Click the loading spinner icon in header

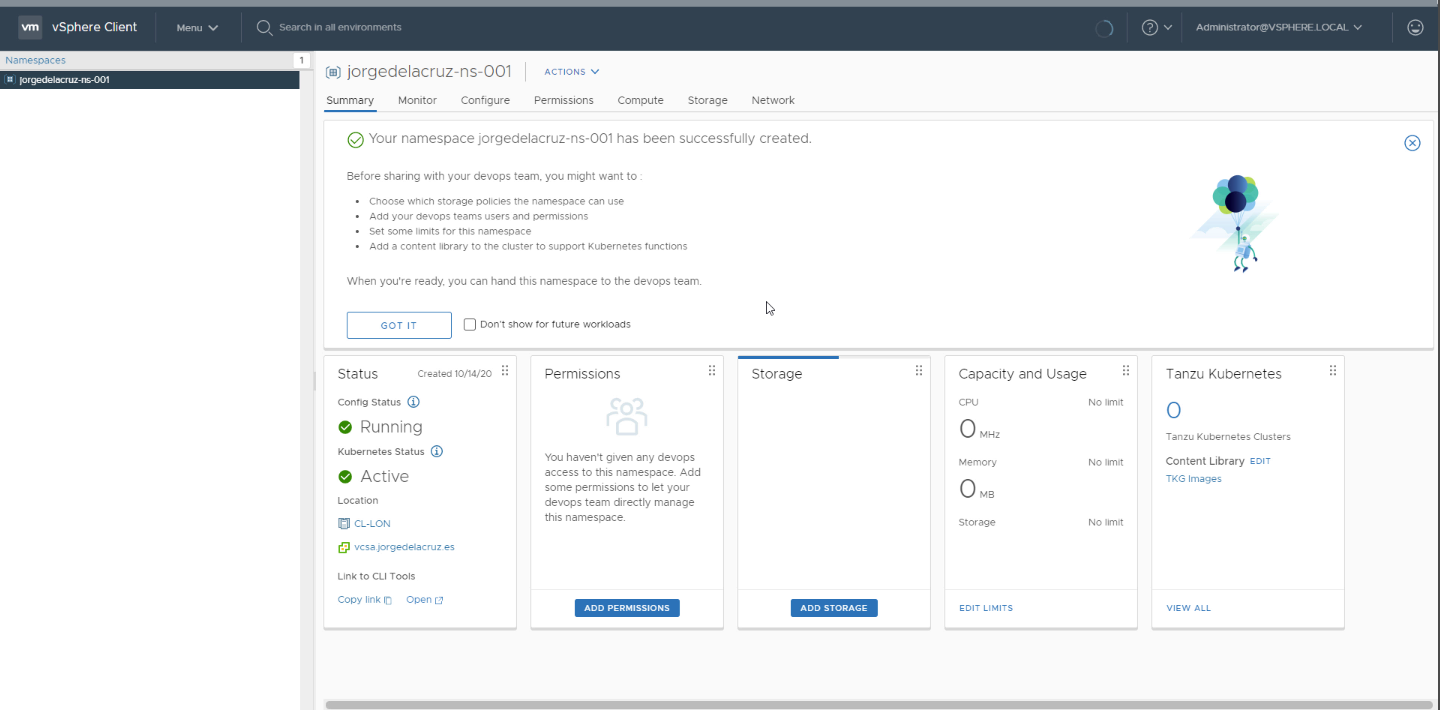pyautogui.click(x=1104, y=28)
